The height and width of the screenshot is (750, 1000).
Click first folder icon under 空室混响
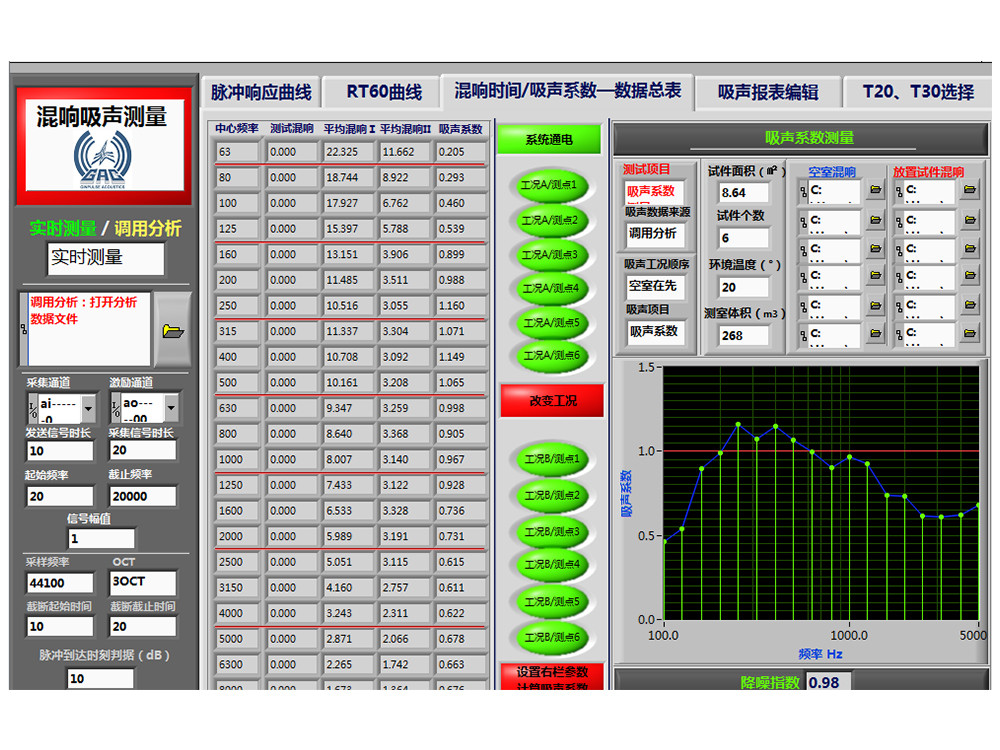[x=875, y=189]
